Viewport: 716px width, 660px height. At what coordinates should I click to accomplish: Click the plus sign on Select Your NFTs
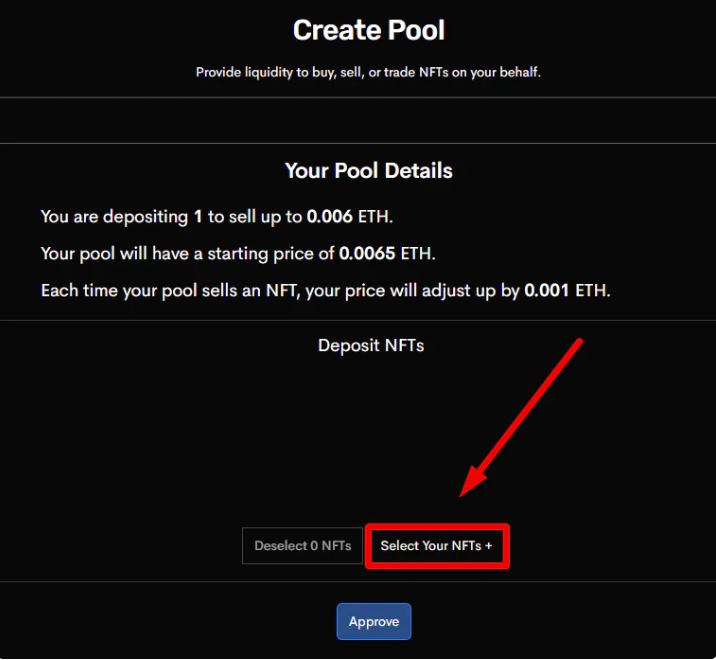point(489,546)
